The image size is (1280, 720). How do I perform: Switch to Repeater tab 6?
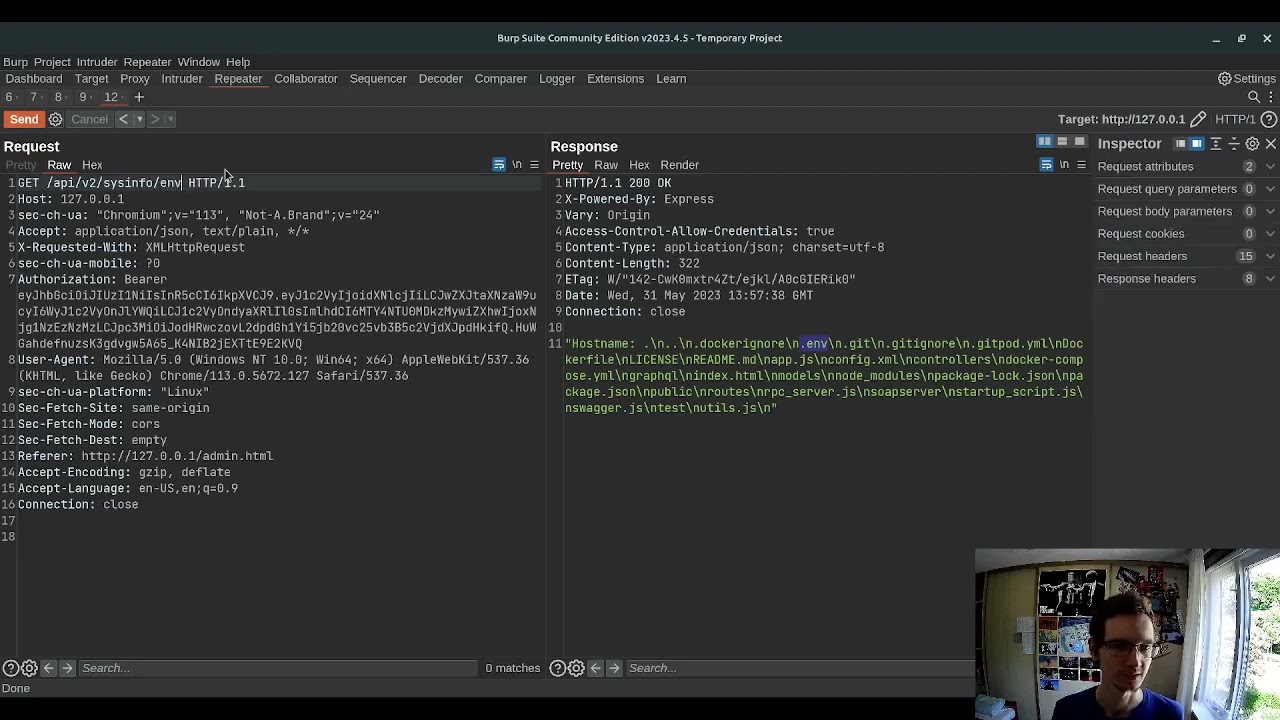(x=9, y=97)
